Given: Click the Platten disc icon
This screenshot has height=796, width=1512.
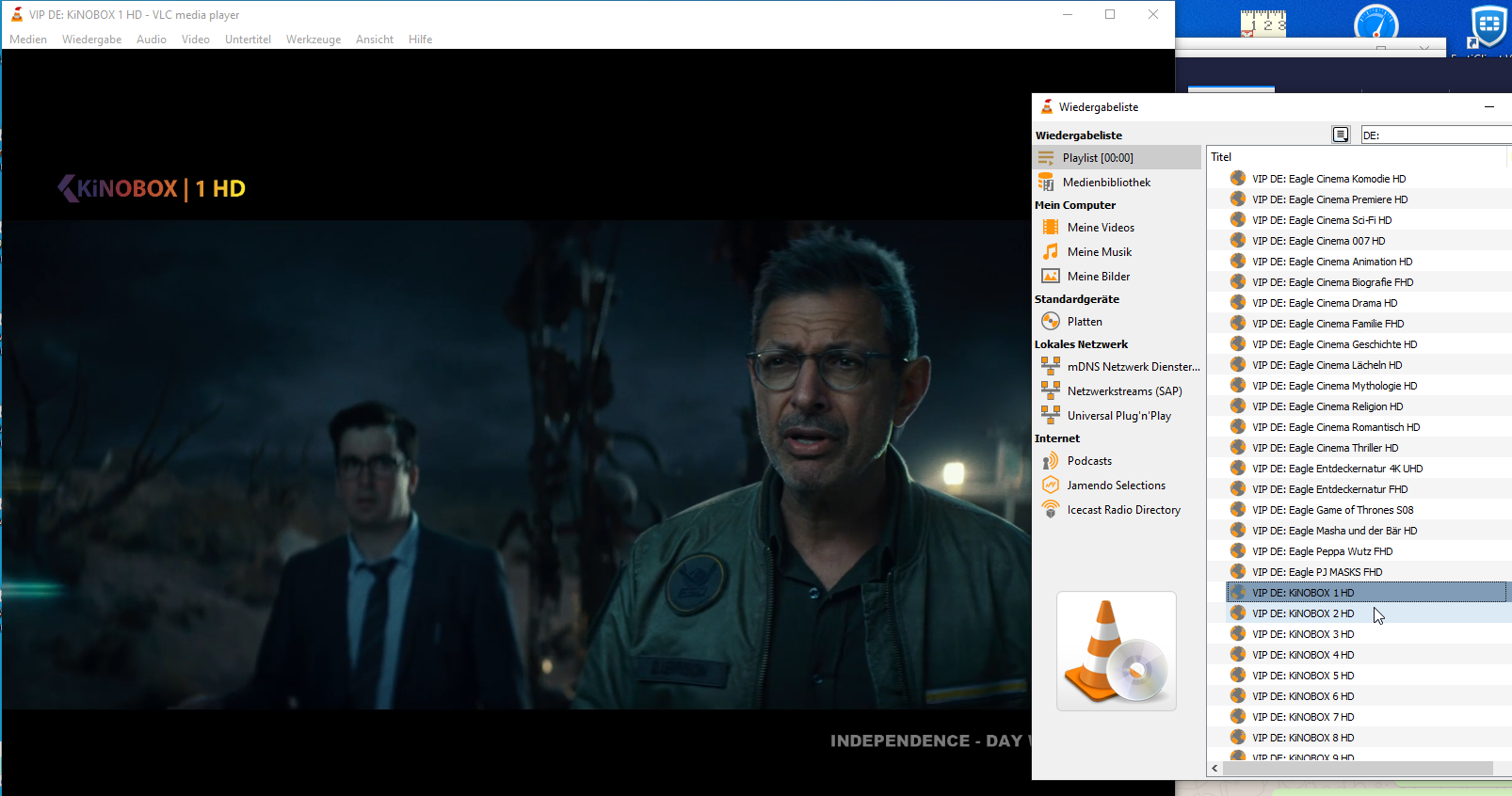Looking at the screenshot, I should click(1051, 322).
